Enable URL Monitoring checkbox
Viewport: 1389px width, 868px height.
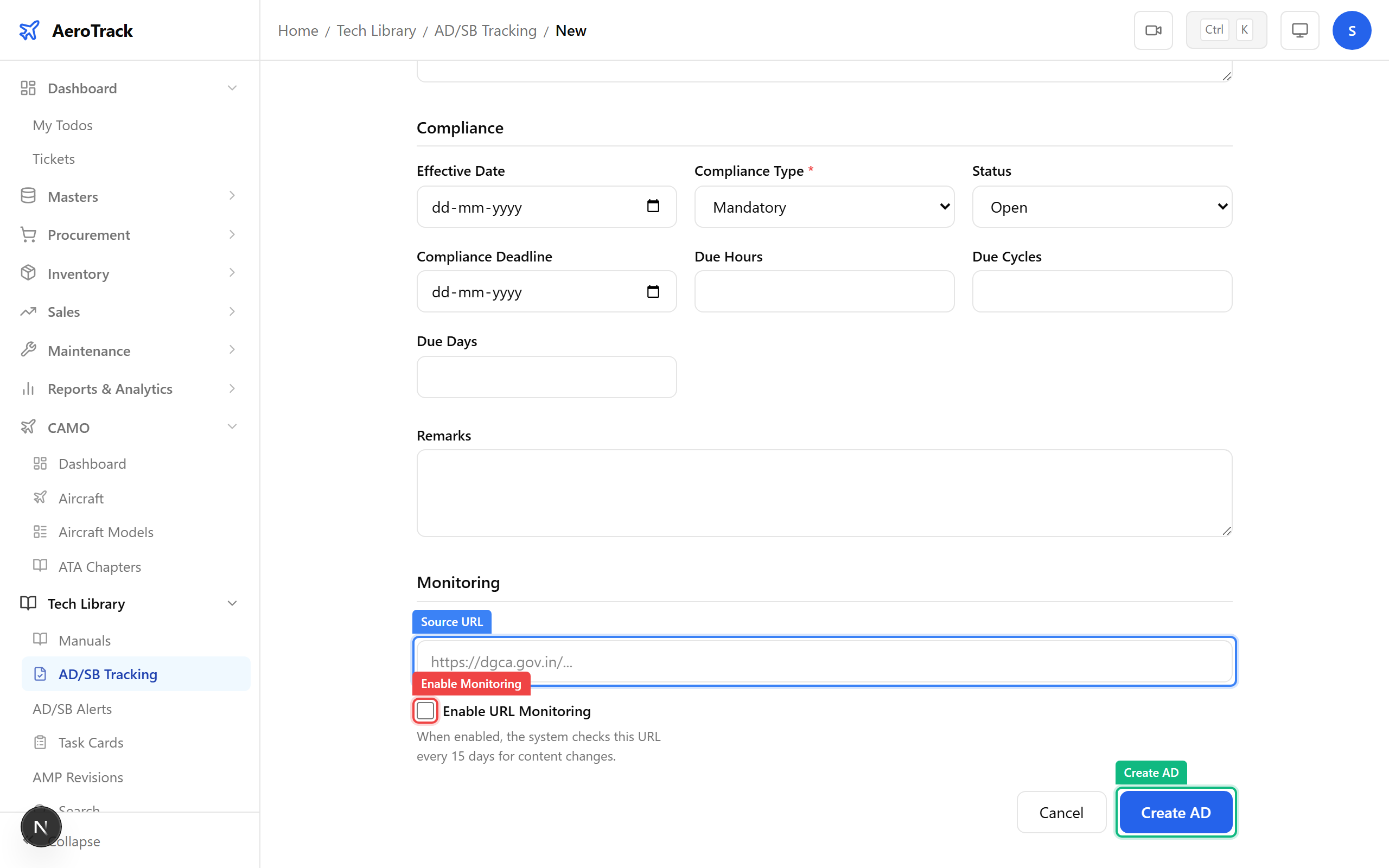pyautogui.click(x=425, y=711)
